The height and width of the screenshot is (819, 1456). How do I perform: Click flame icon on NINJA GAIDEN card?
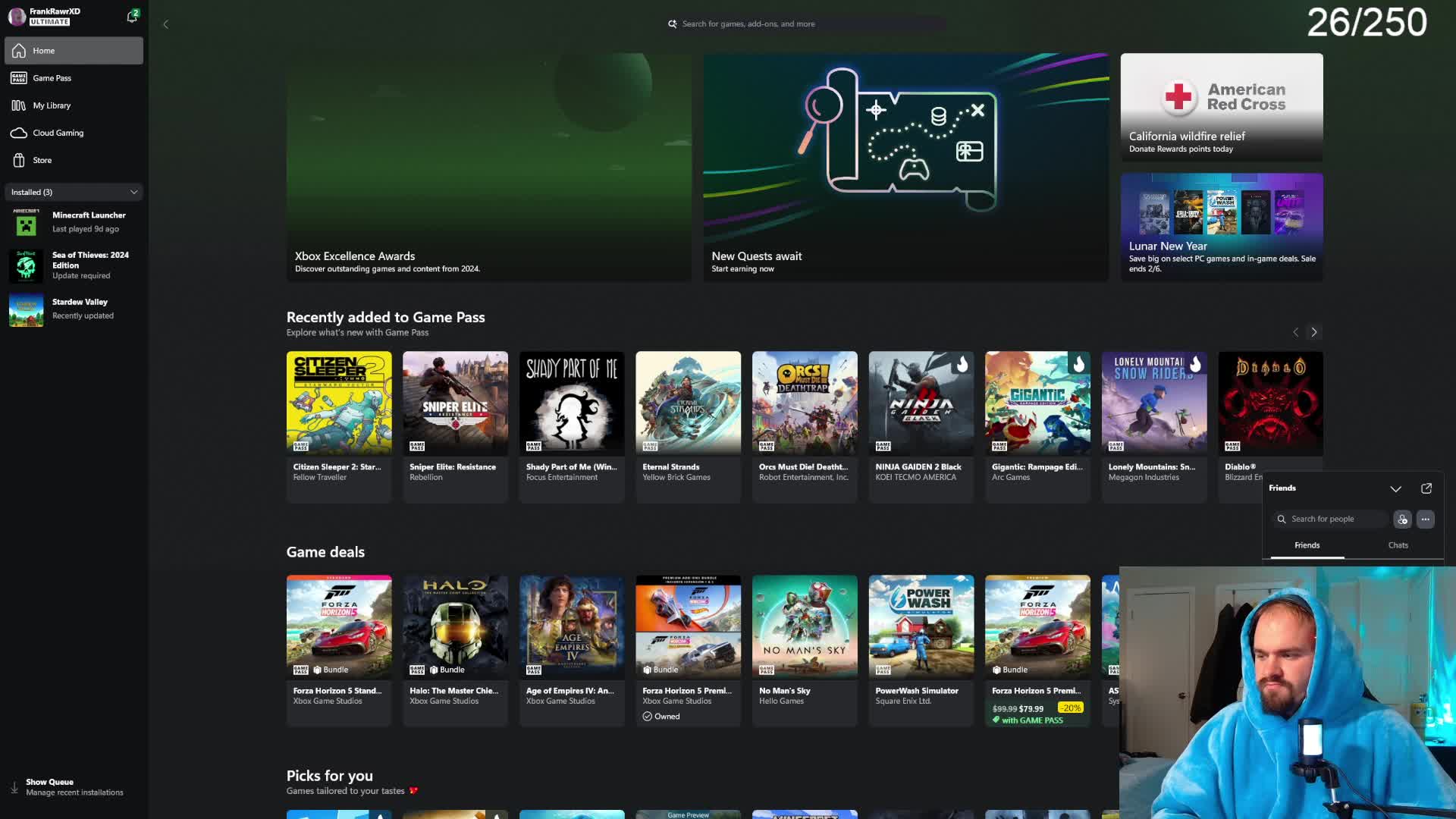[962, 364]
